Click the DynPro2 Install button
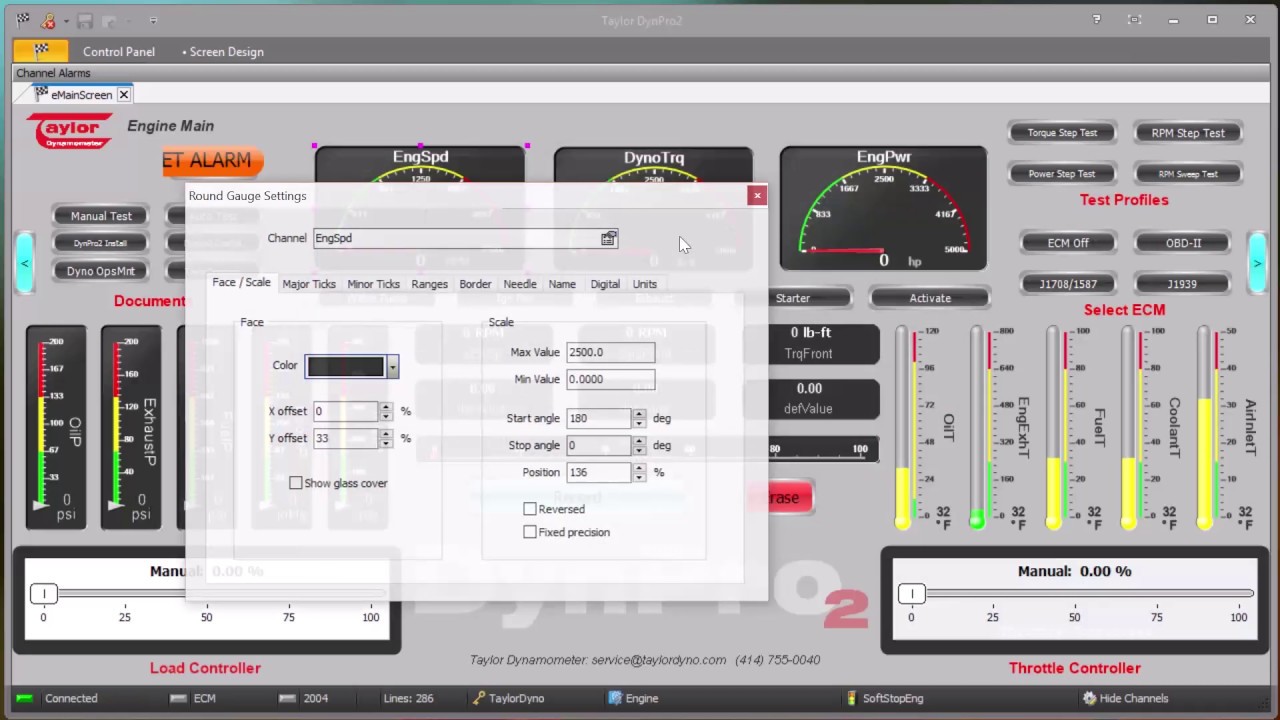Viewport: 1280px width, 720px height. [101, 243]
